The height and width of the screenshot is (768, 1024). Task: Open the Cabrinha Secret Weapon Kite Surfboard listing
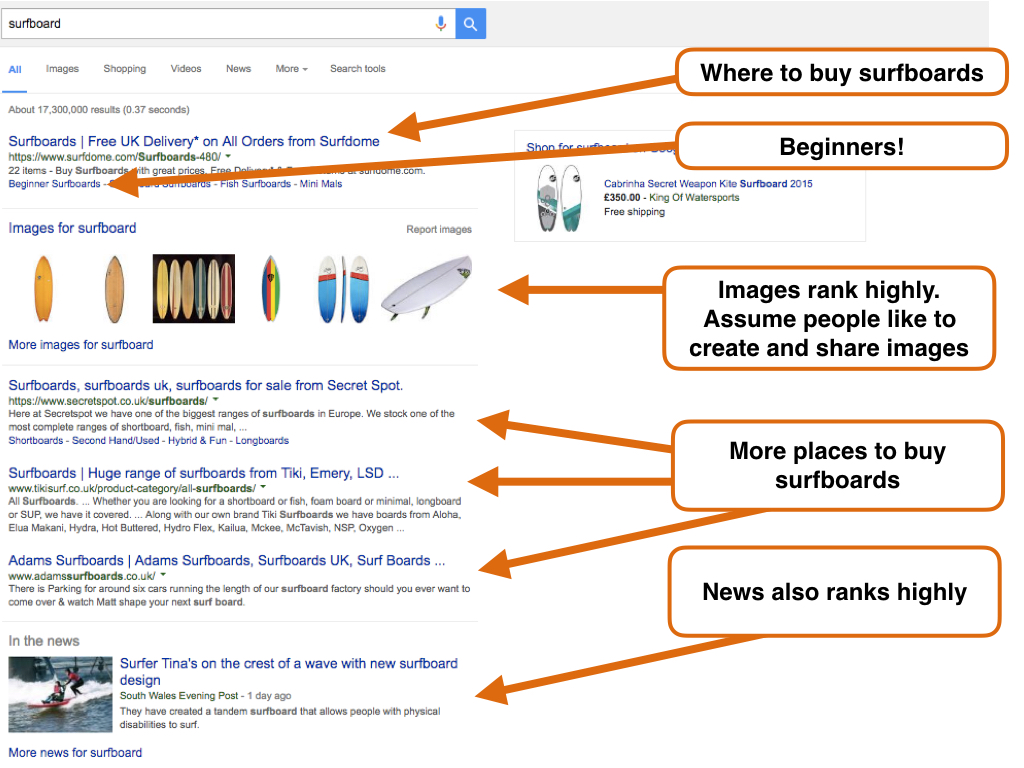(x=708, y=184)
